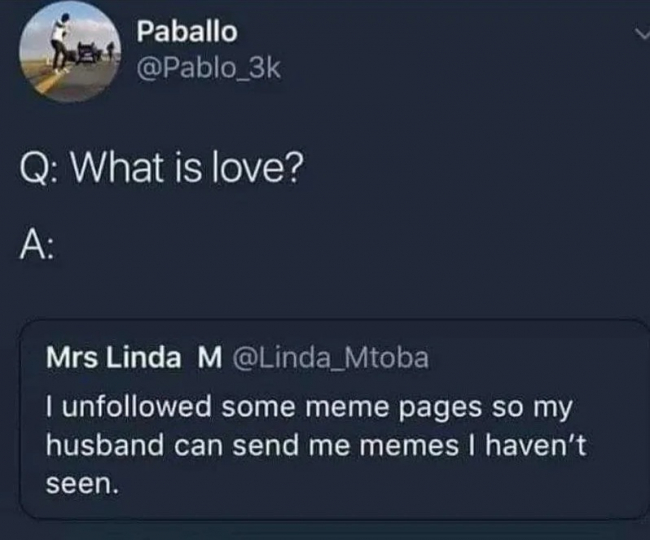The image size is (650, 540).
Task: Click the word 'unfollowed' in quoted tweet
Action: pos(137,407)
